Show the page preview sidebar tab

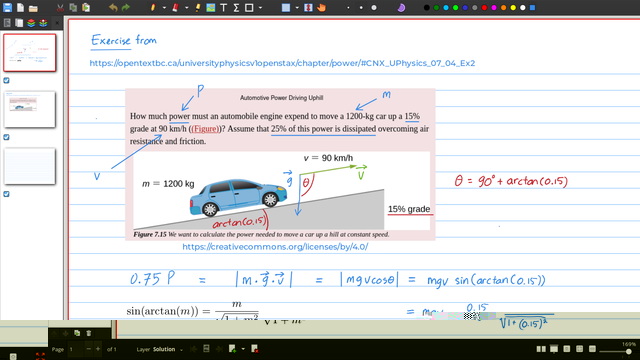19,23
